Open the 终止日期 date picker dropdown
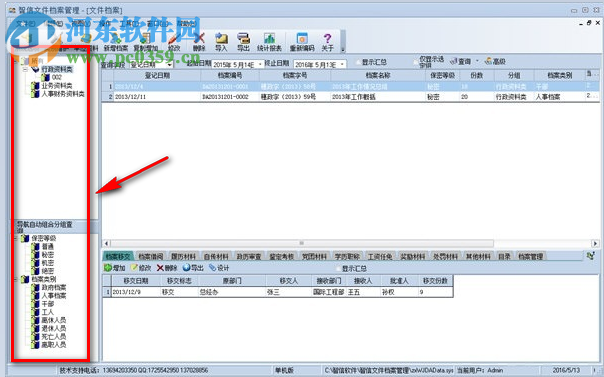The image size is (604, 377). click(342, 64)
